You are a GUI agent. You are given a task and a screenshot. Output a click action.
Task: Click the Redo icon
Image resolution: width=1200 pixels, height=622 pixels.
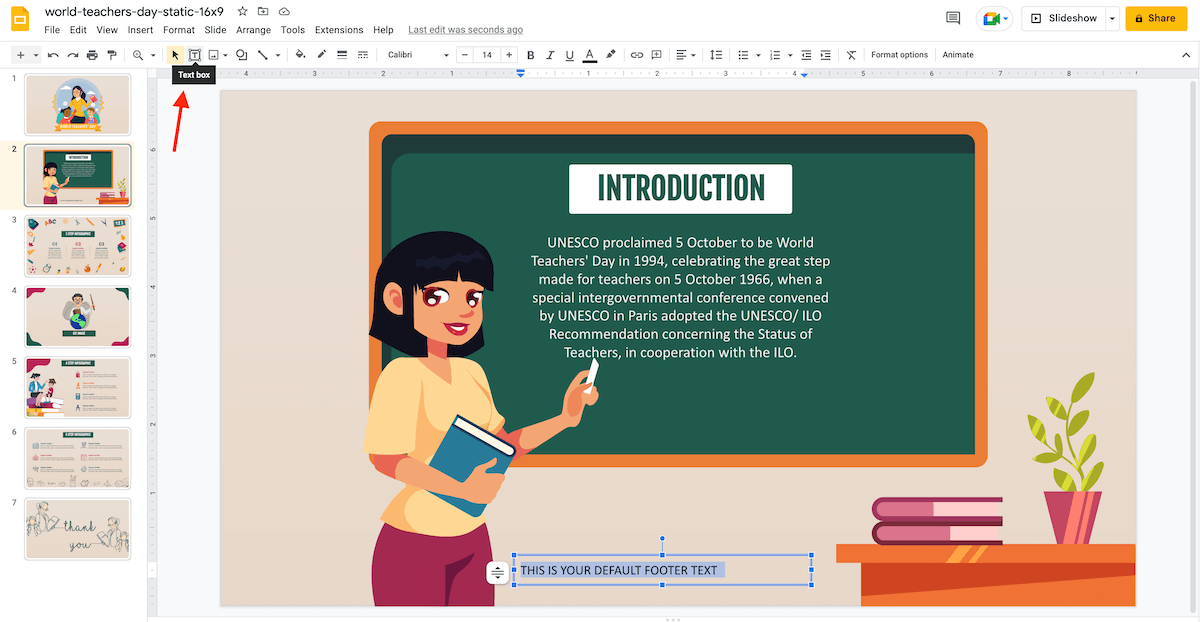72,55
